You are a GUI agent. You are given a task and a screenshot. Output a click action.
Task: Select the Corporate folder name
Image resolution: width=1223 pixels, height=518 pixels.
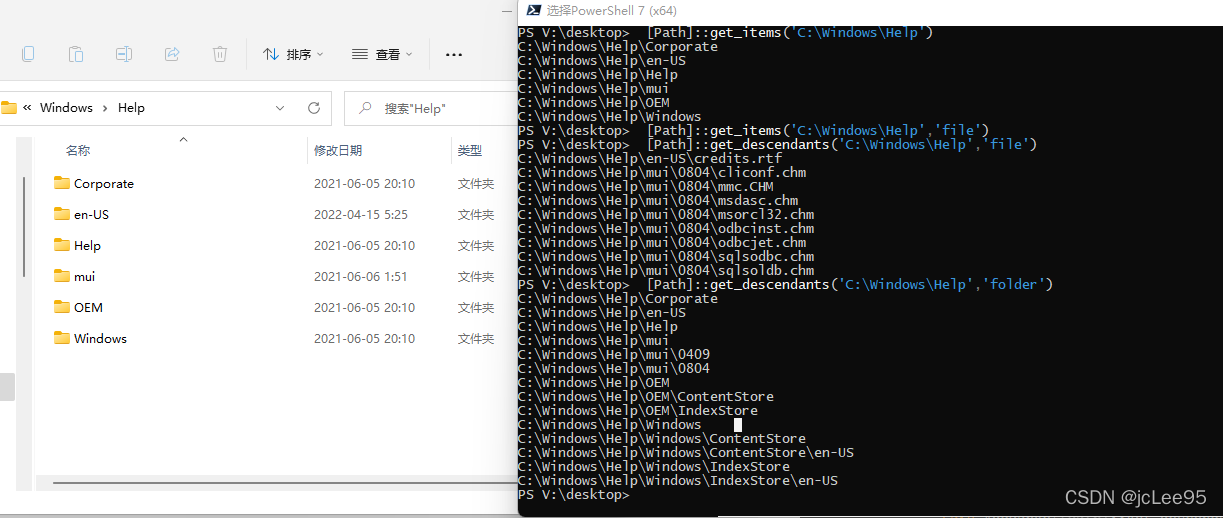pyautogui.click(x=104, y=184)
